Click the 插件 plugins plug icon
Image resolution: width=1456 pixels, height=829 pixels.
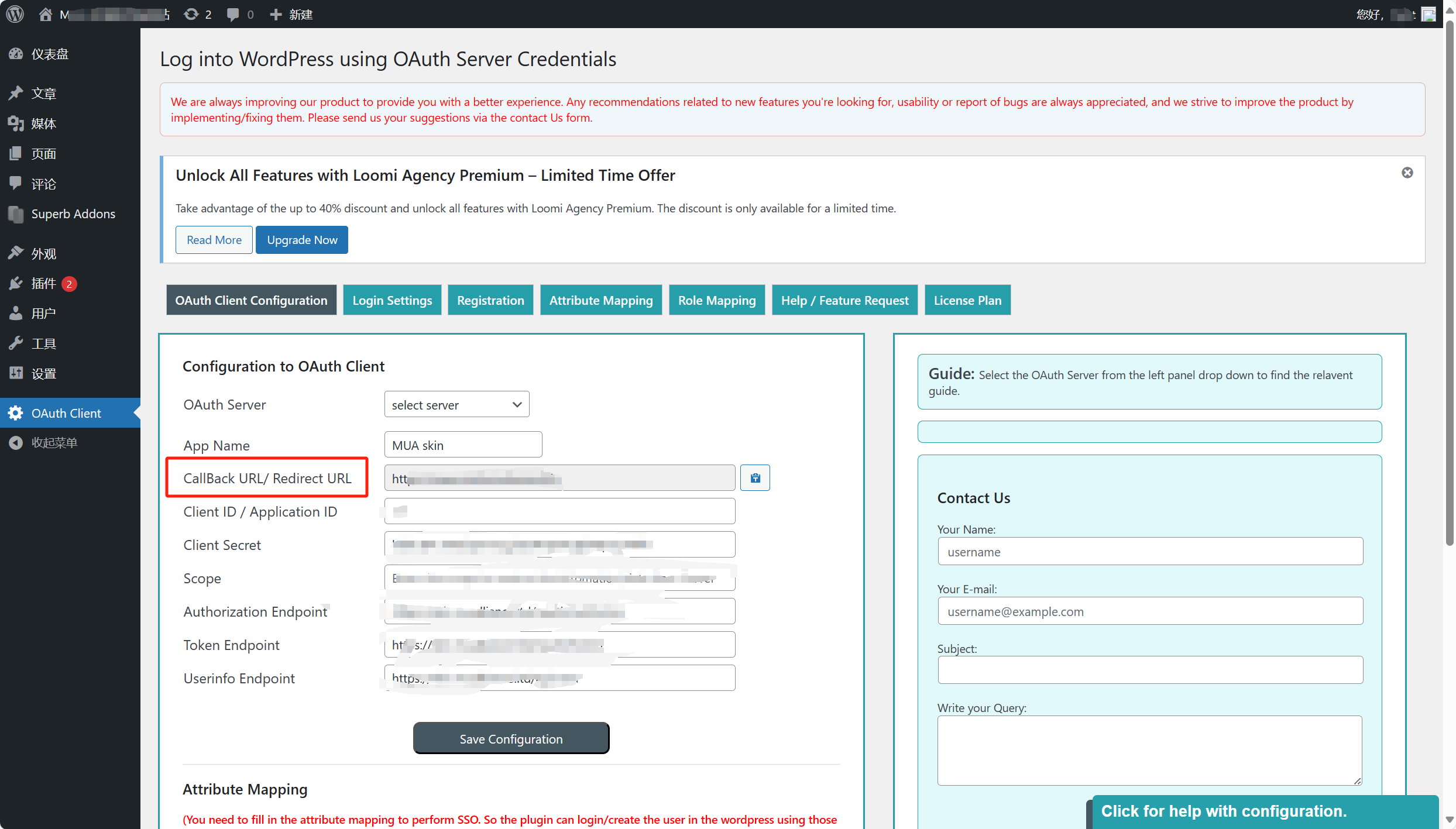click(16, 284)
